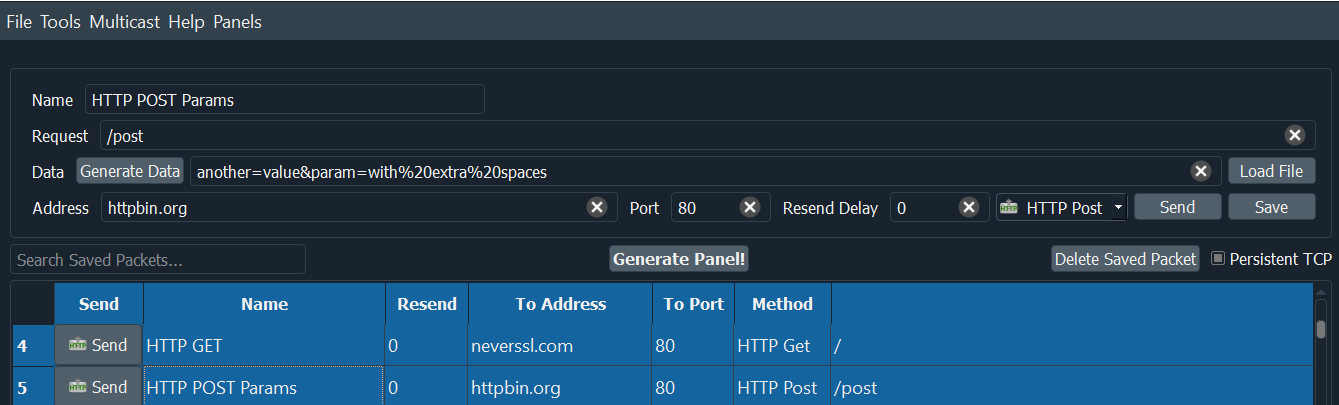This screenshot has height=405, width=1339.
Task: Open the File menu
Action: click(19, 22)
